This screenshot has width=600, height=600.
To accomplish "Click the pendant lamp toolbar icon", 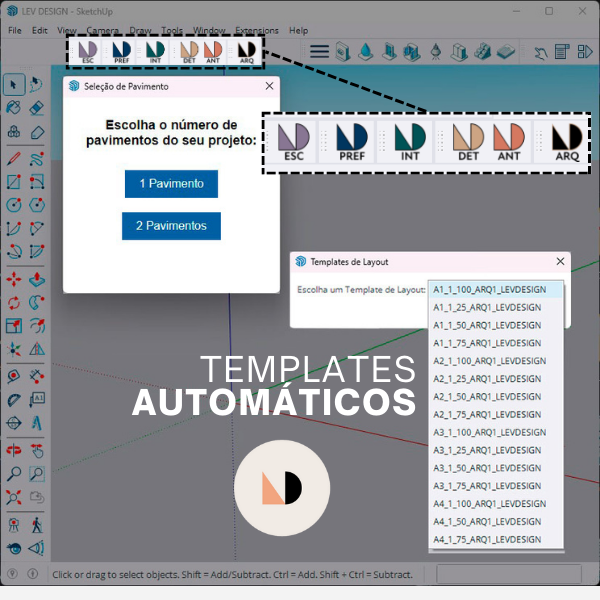I will (436, 51).
